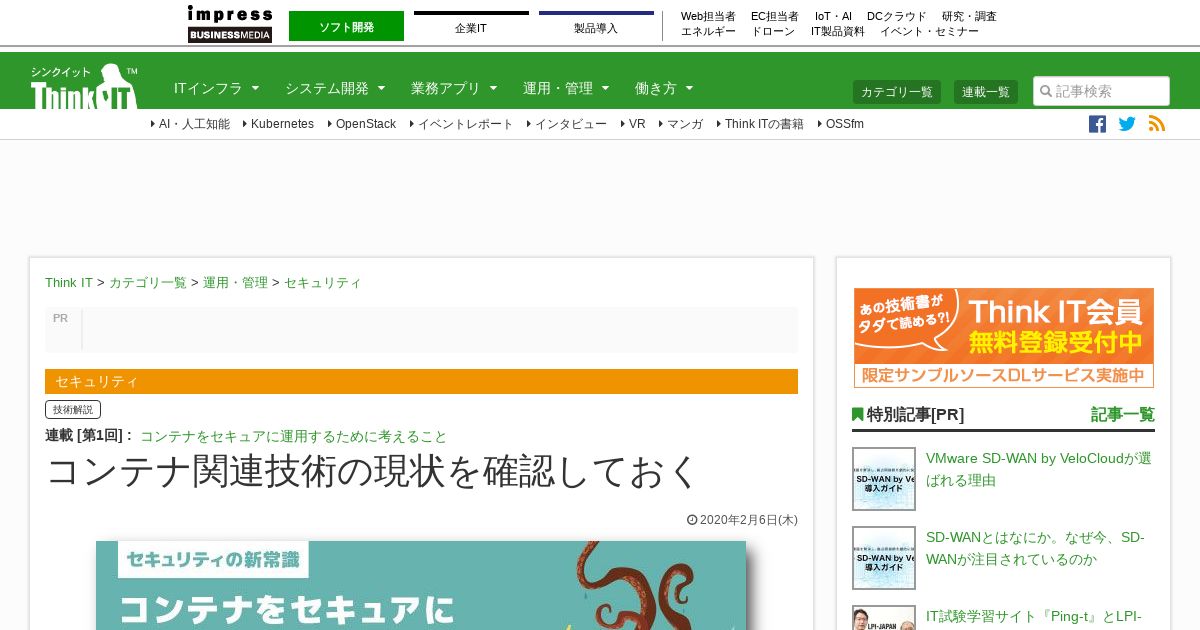Image resolution: width=1200 pixels, height=630 pixels.
Task: Click the 運用・管理 breadcrumb link
Action: [235, 283]
